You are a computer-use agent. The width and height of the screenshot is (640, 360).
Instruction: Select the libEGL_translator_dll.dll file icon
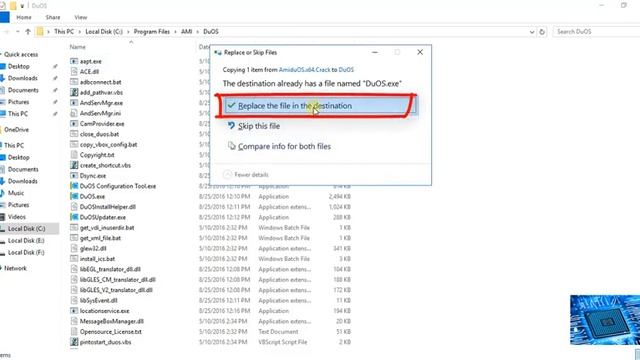point(74,269)
